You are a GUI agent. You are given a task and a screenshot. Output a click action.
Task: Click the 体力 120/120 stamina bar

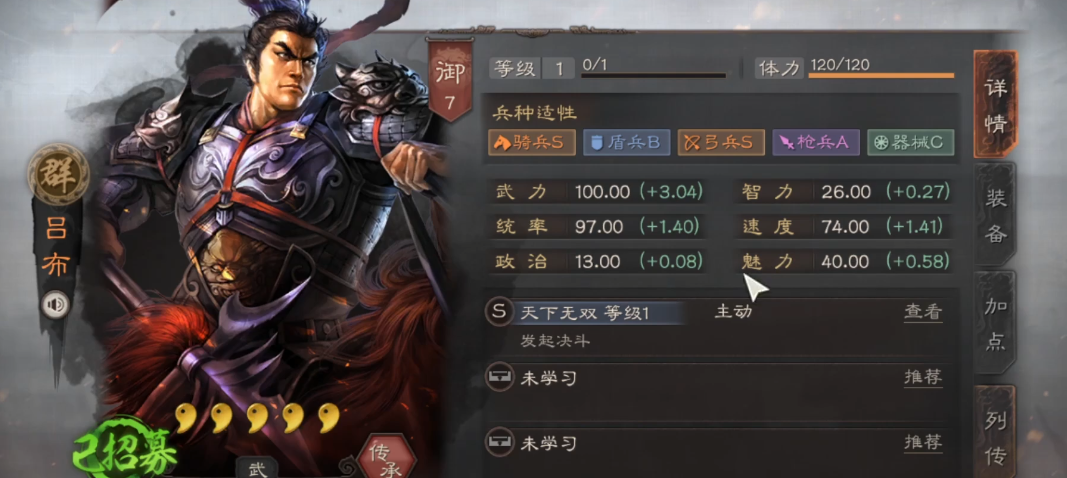pyautogui.click(x=881, y=74)
